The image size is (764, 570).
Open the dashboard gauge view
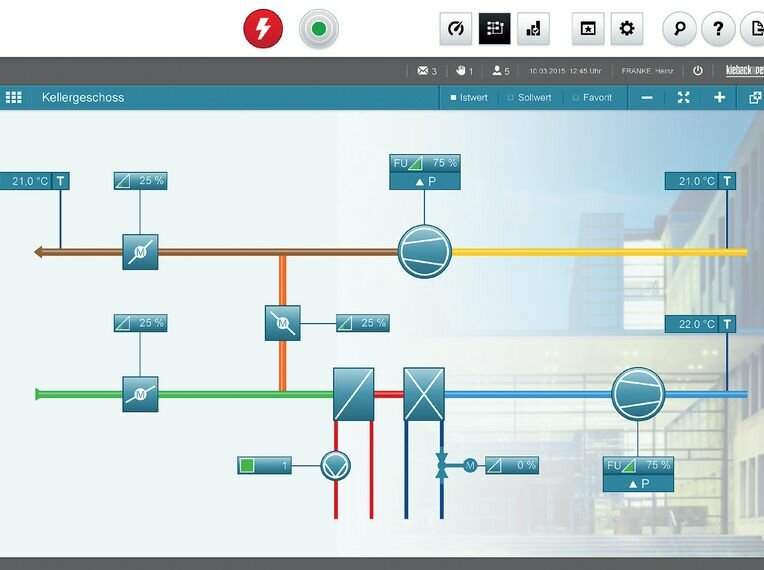[x=456, y=29]
